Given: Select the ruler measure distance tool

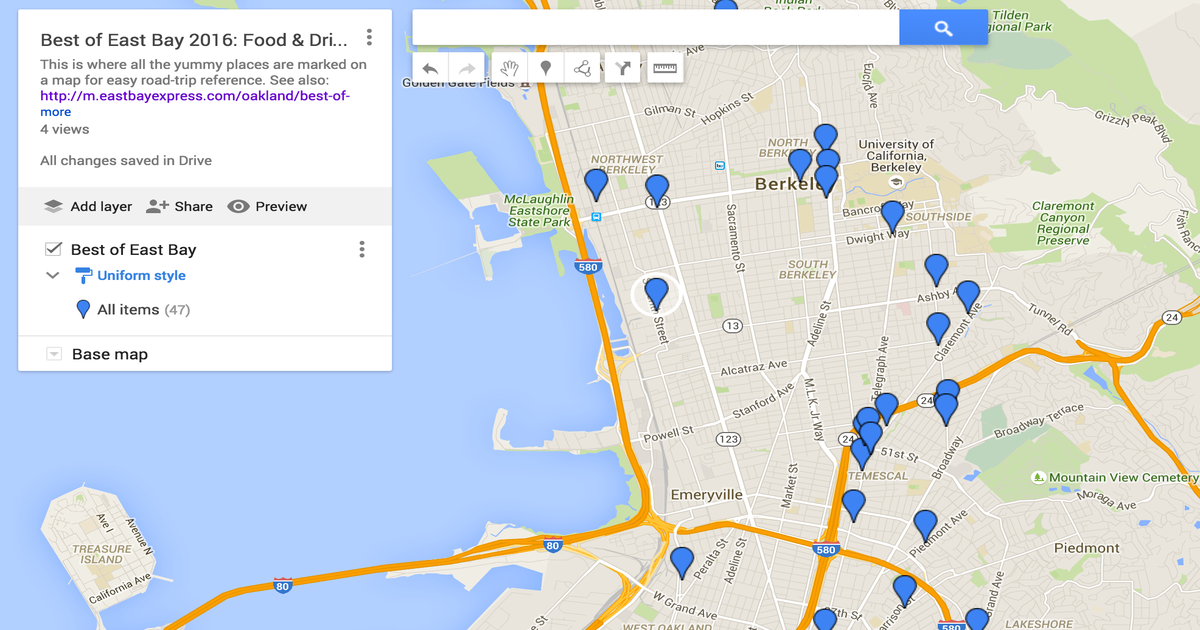Looking at the screenshot, I should [x=665, y=68].
